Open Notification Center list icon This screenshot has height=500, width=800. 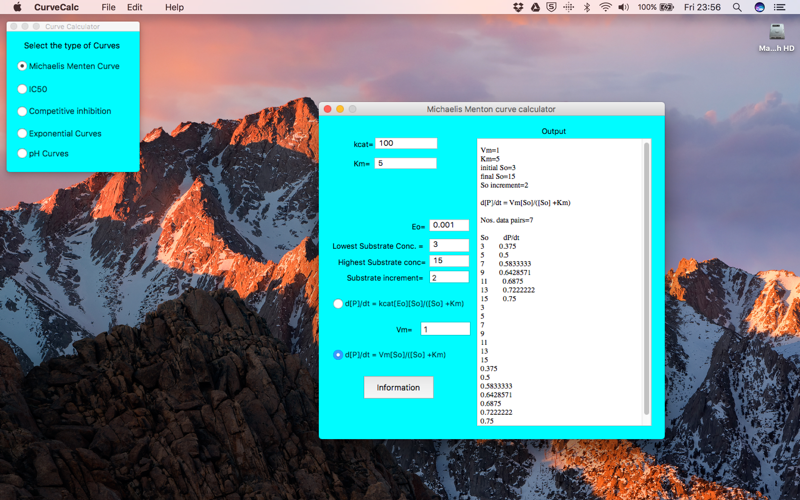[779, 7]
